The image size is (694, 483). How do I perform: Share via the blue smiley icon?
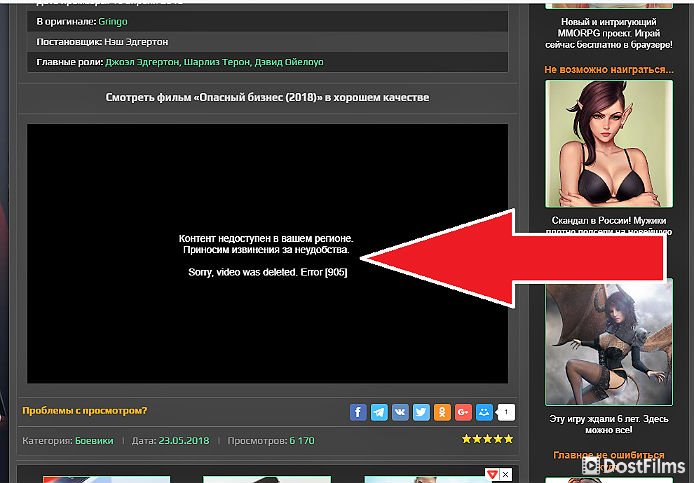[x=484, y=412]
